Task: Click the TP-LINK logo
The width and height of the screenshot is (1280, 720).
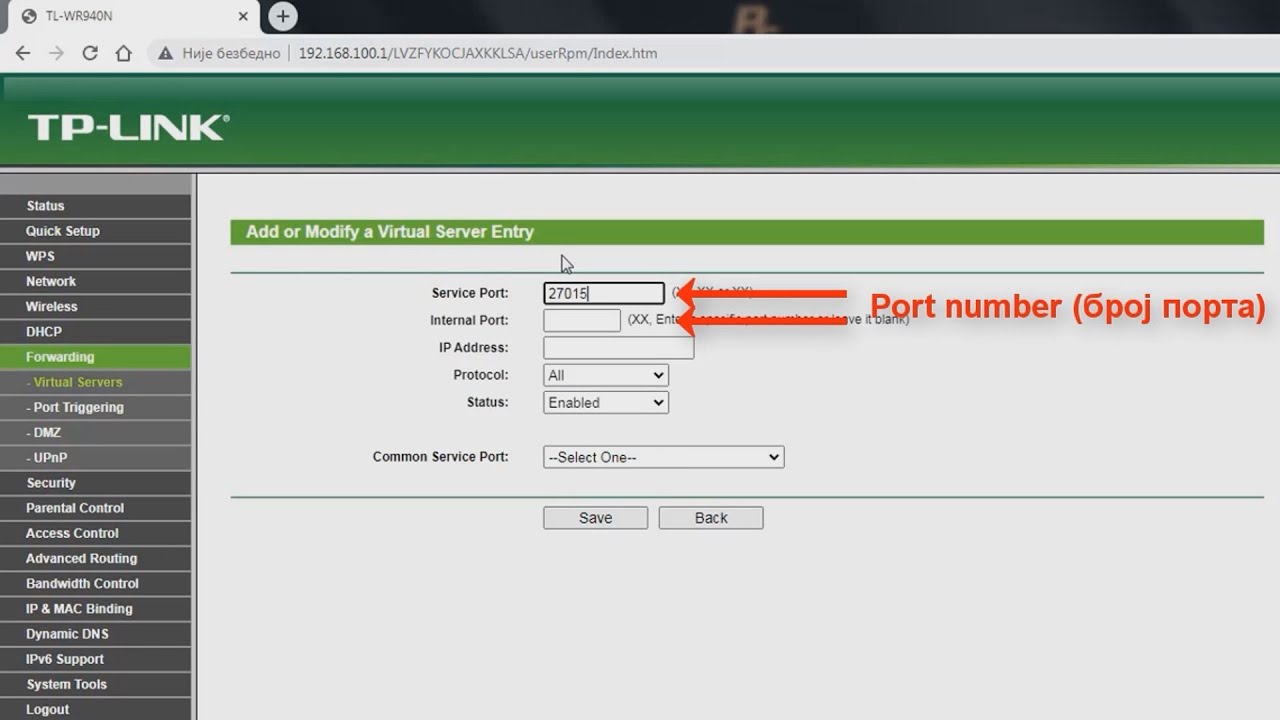Action: [x=128, y=127]
